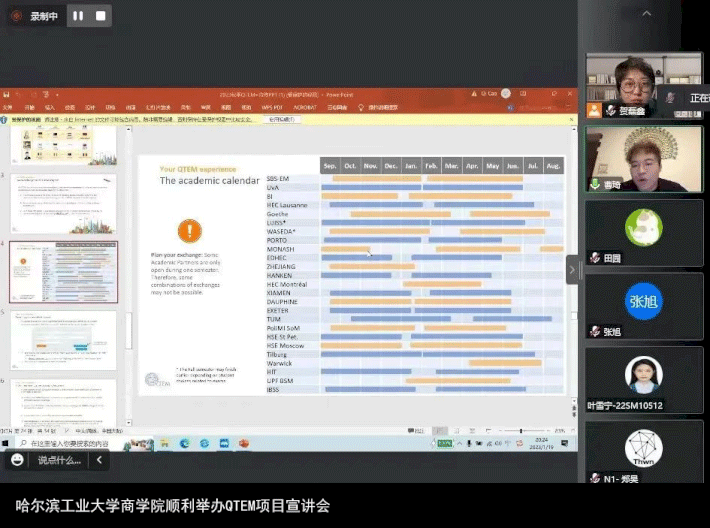Click thumbnail pane scroll-down arrow
The width and height of the screenshot is (710, 528).
point(129,423)
